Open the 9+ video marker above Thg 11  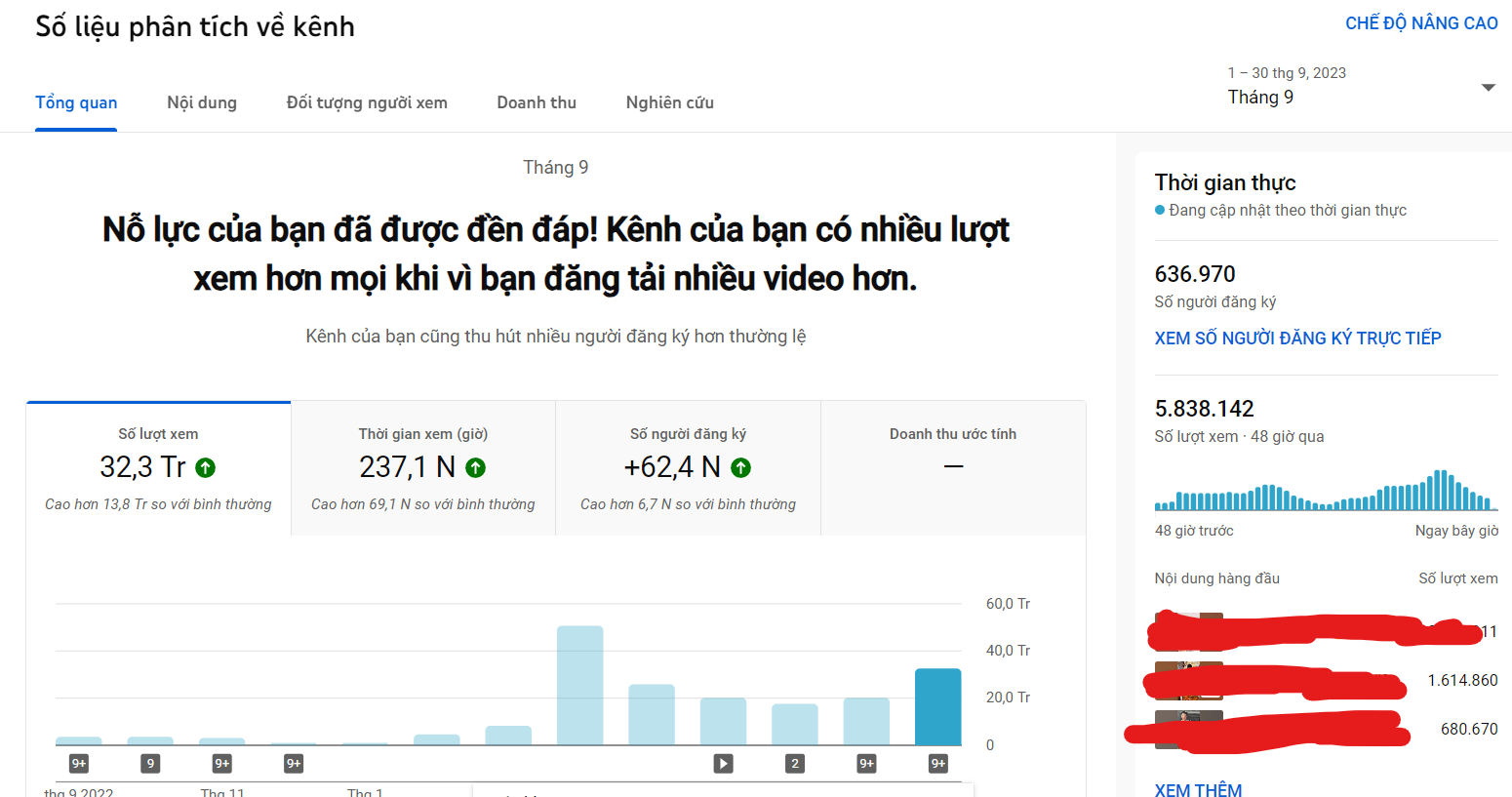(x=222, y=764)
